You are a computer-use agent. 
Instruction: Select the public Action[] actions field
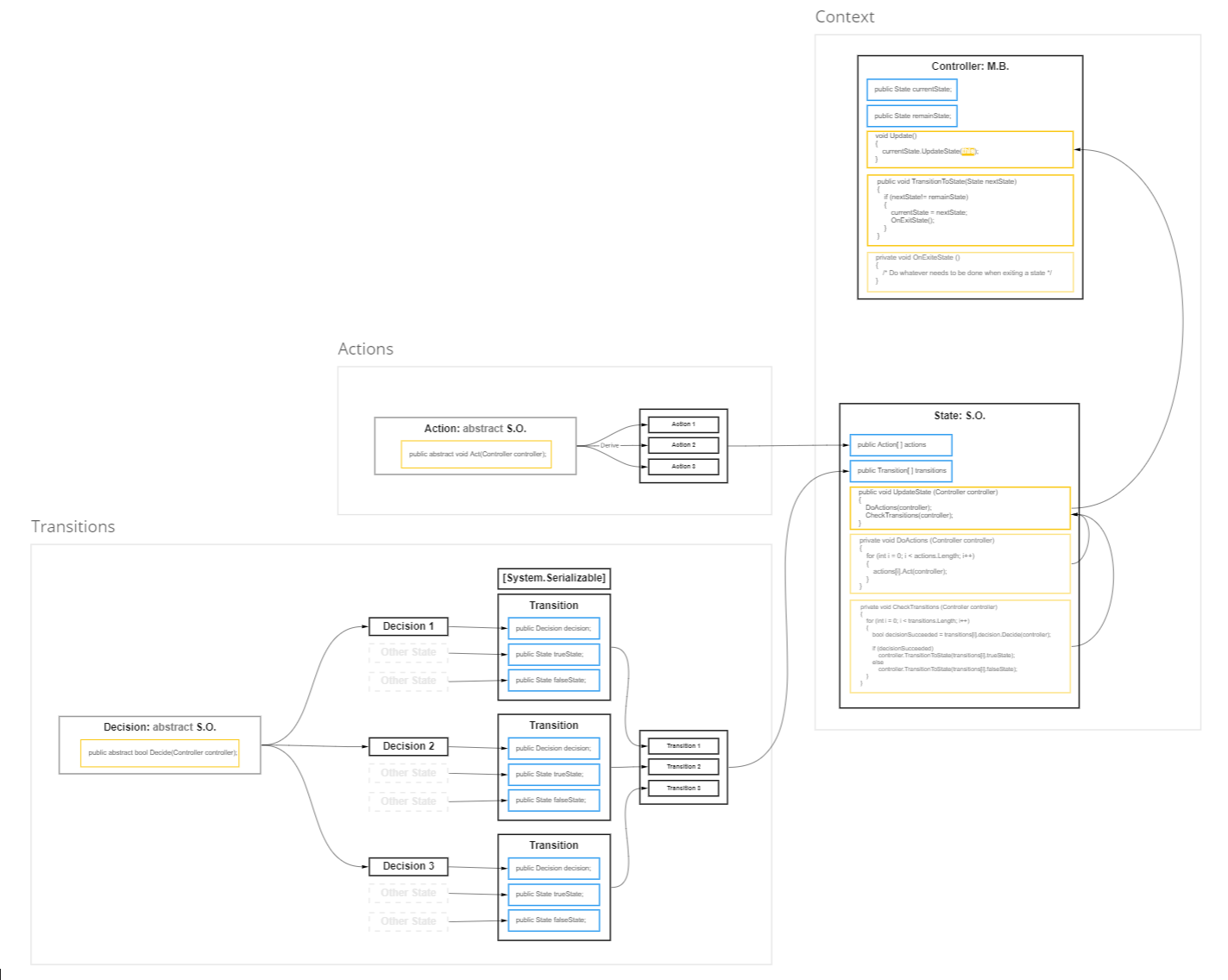coord(901,445)
